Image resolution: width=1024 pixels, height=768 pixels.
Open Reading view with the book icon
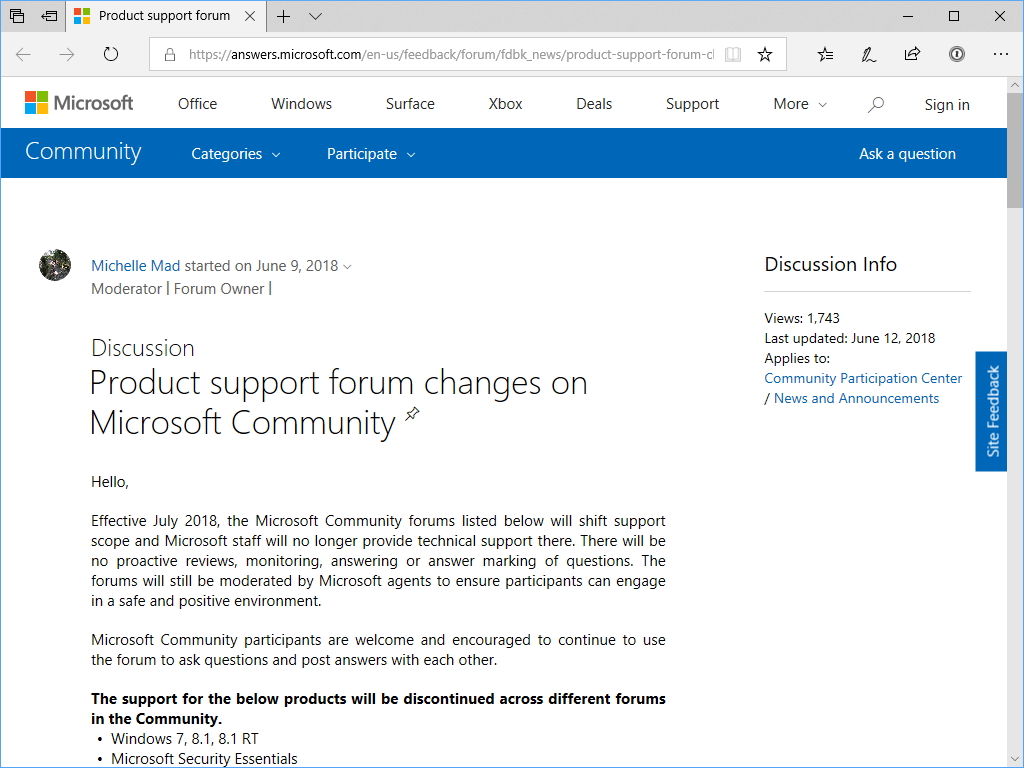point(733,54)
